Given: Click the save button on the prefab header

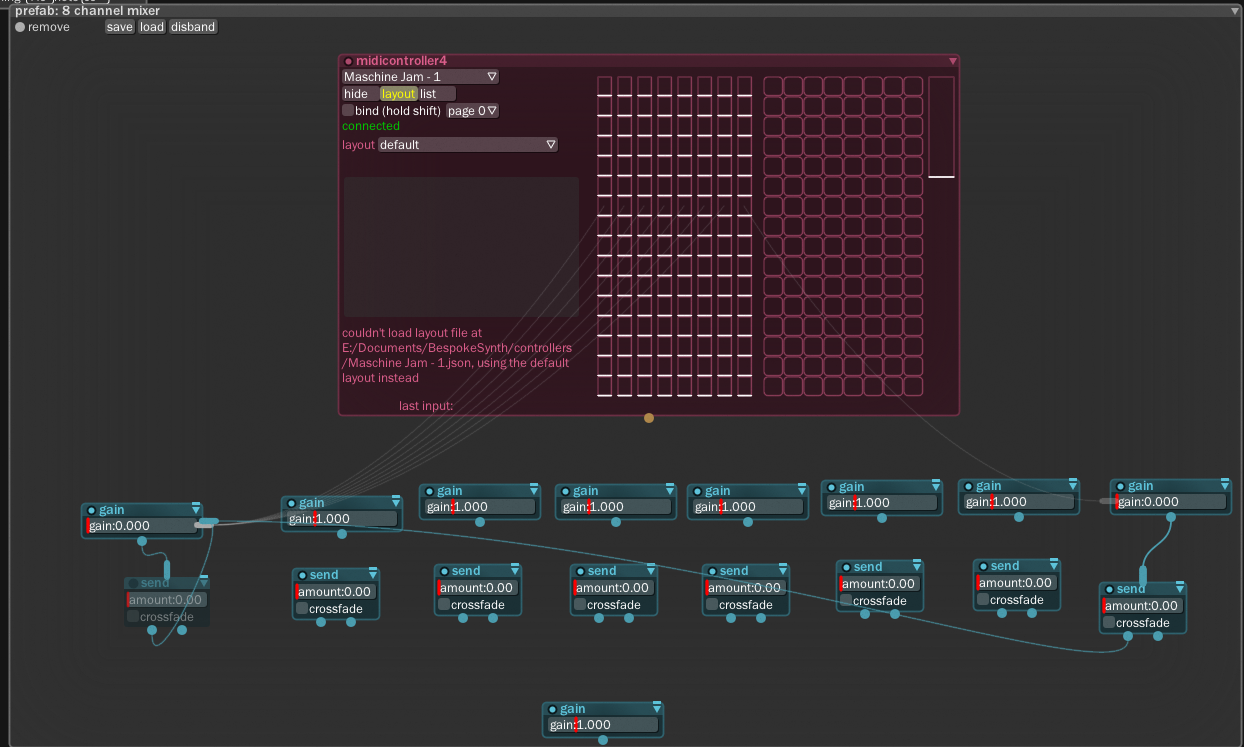Looking at the screenshot, I should tap(119, 27).
